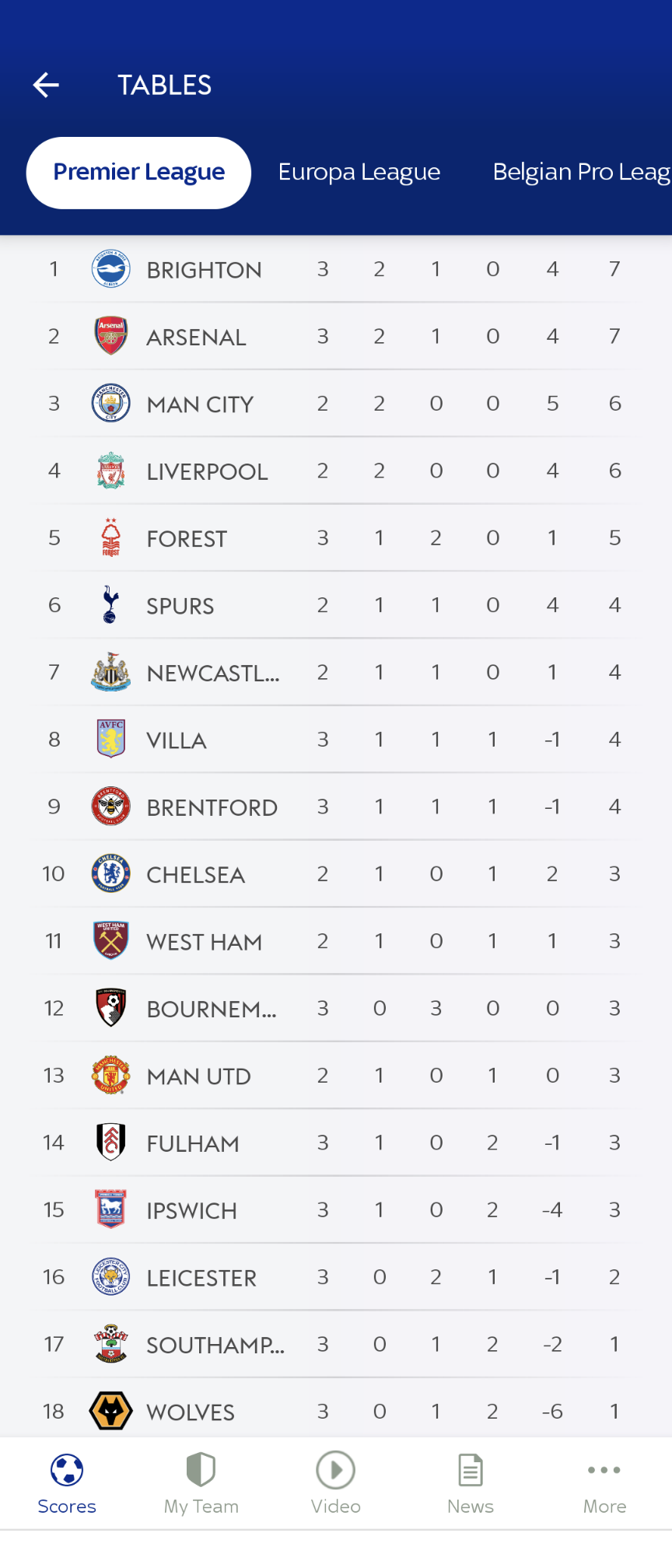Open the Scores football icon
Screen dimensions: 672x1568
[x=67, y=1470]
